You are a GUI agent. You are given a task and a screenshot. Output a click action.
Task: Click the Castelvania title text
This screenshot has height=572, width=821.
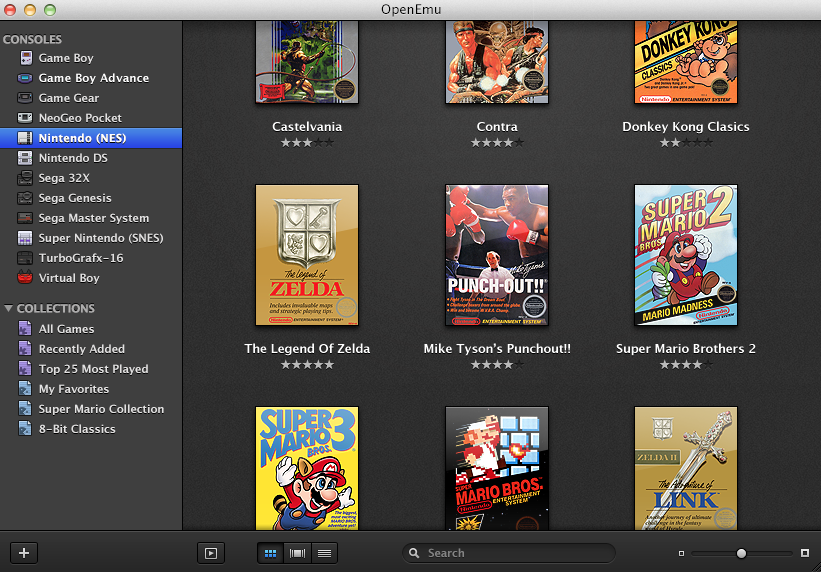pos(307,127)
